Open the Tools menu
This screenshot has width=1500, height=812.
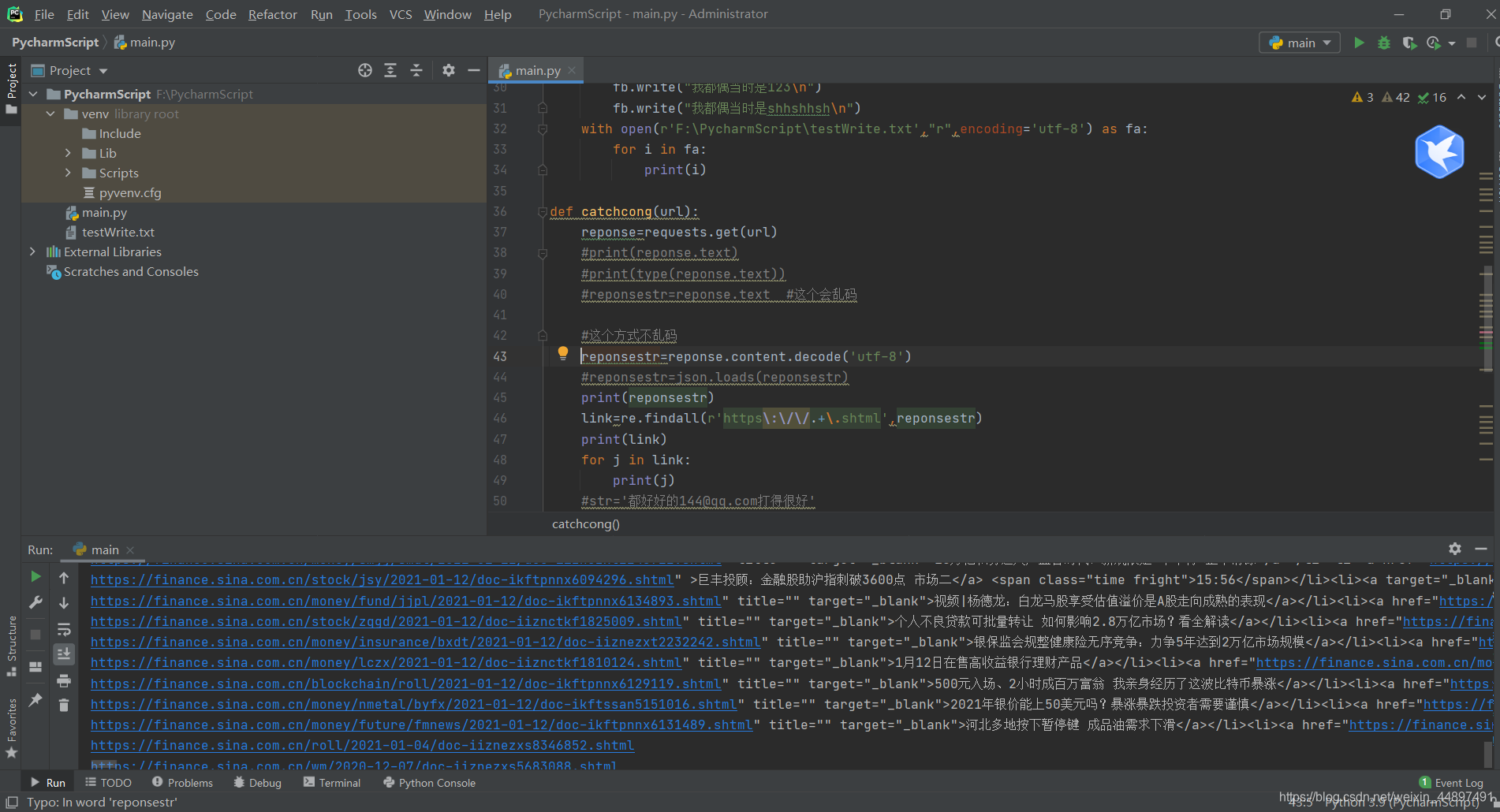coord(360,14)
